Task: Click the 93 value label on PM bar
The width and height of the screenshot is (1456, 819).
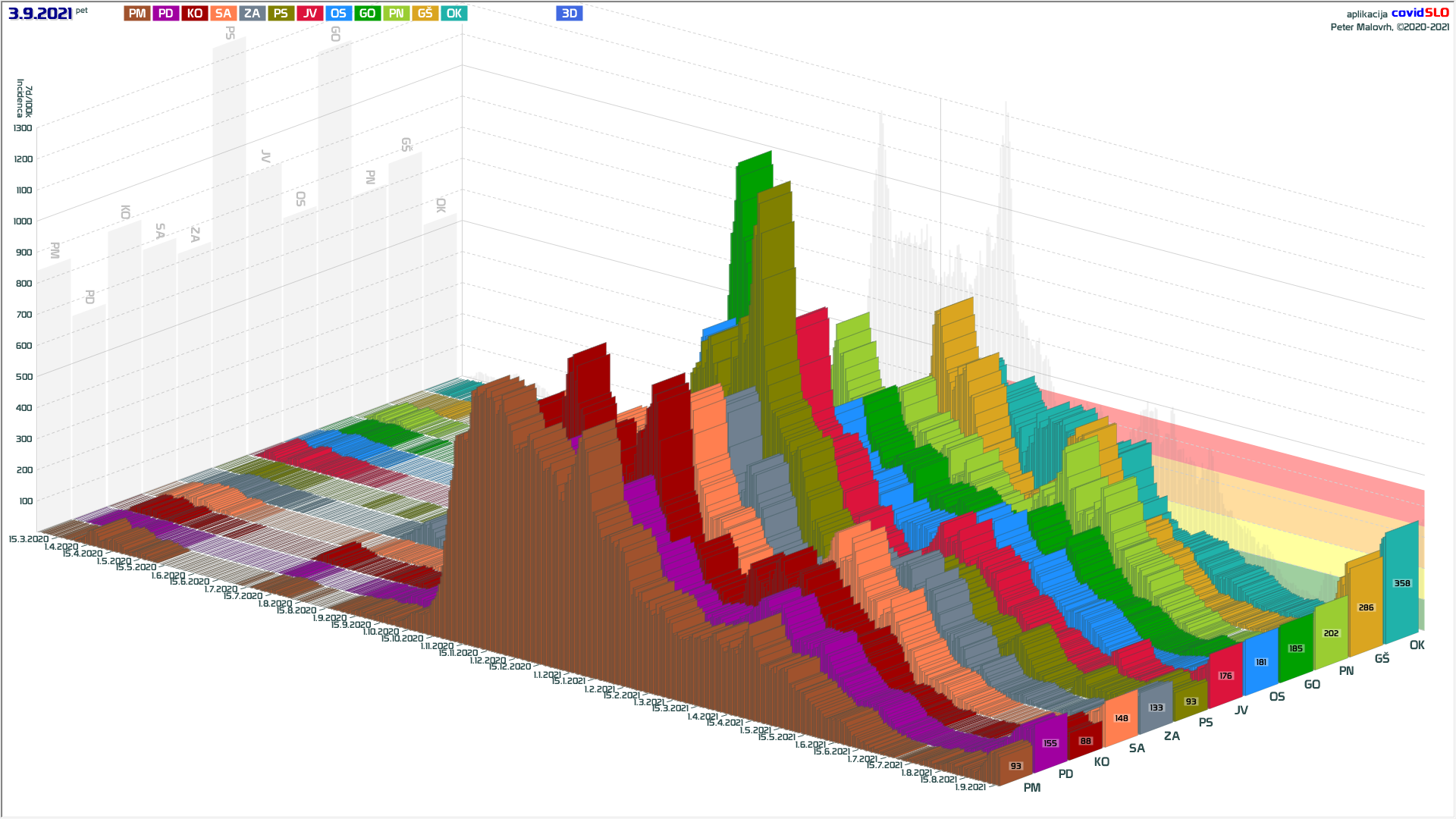Action: point(1015,766)
